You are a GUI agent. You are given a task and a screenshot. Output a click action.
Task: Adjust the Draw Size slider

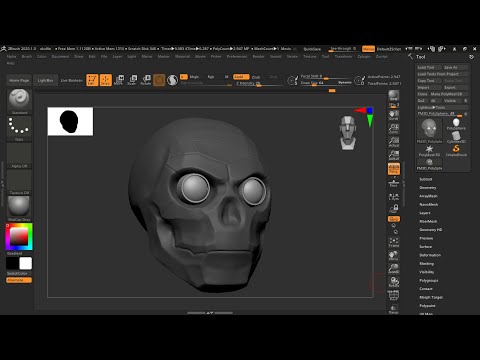point(326,83)
